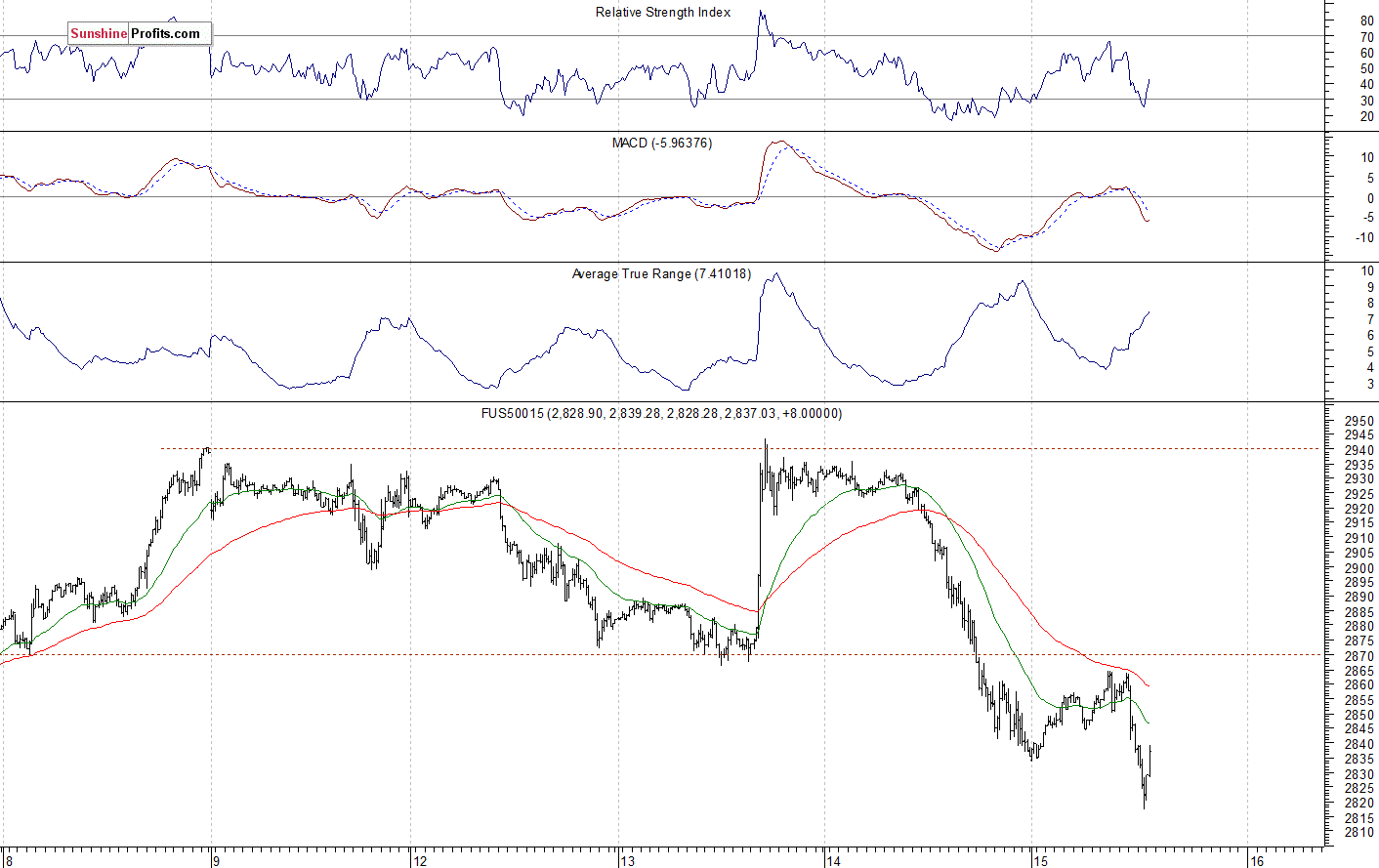Viewport: 1379px width, 868px height.
Task: Click the 2940 price axis label
Action: click(x=1359, y=450)
